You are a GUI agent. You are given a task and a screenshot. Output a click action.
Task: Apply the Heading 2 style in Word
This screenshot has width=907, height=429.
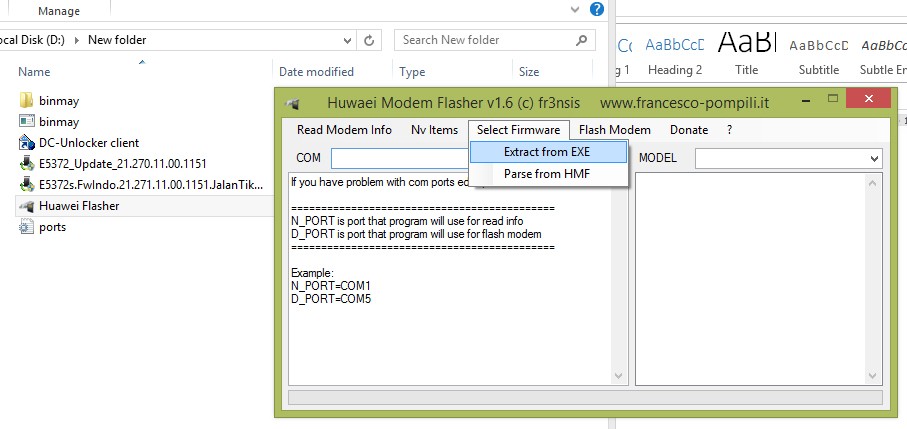[x=675, y=56]
